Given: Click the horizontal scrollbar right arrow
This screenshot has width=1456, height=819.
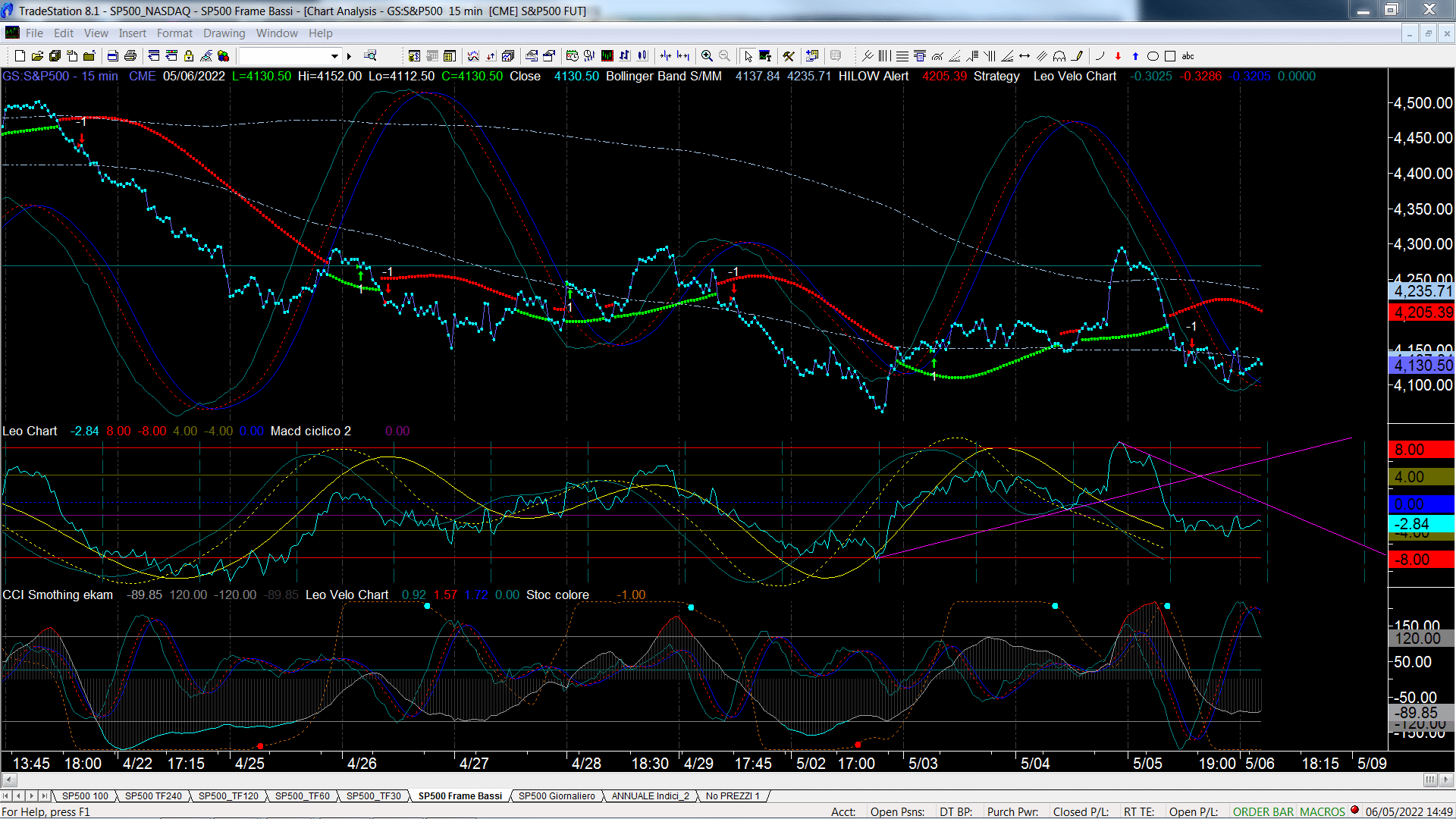Looking at the screenshot, I should [1447, 780].
